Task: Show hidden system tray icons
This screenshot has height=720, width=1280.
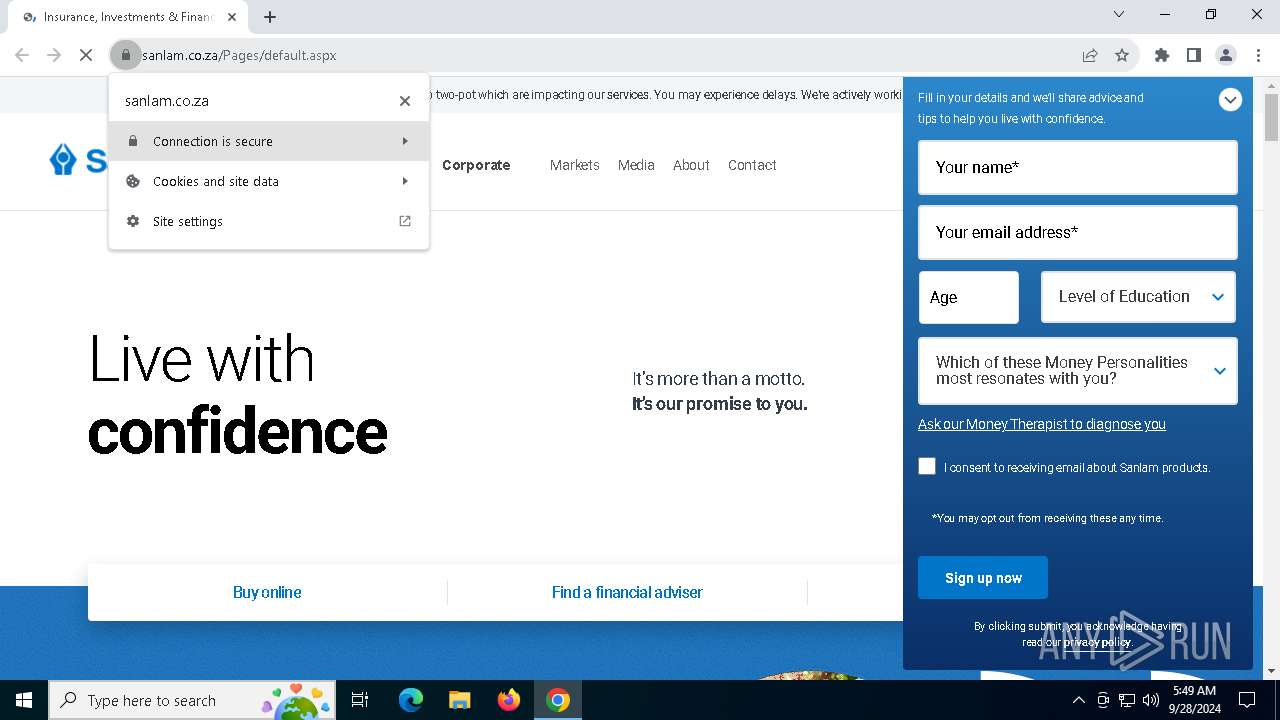Action: pos(1078,700)
